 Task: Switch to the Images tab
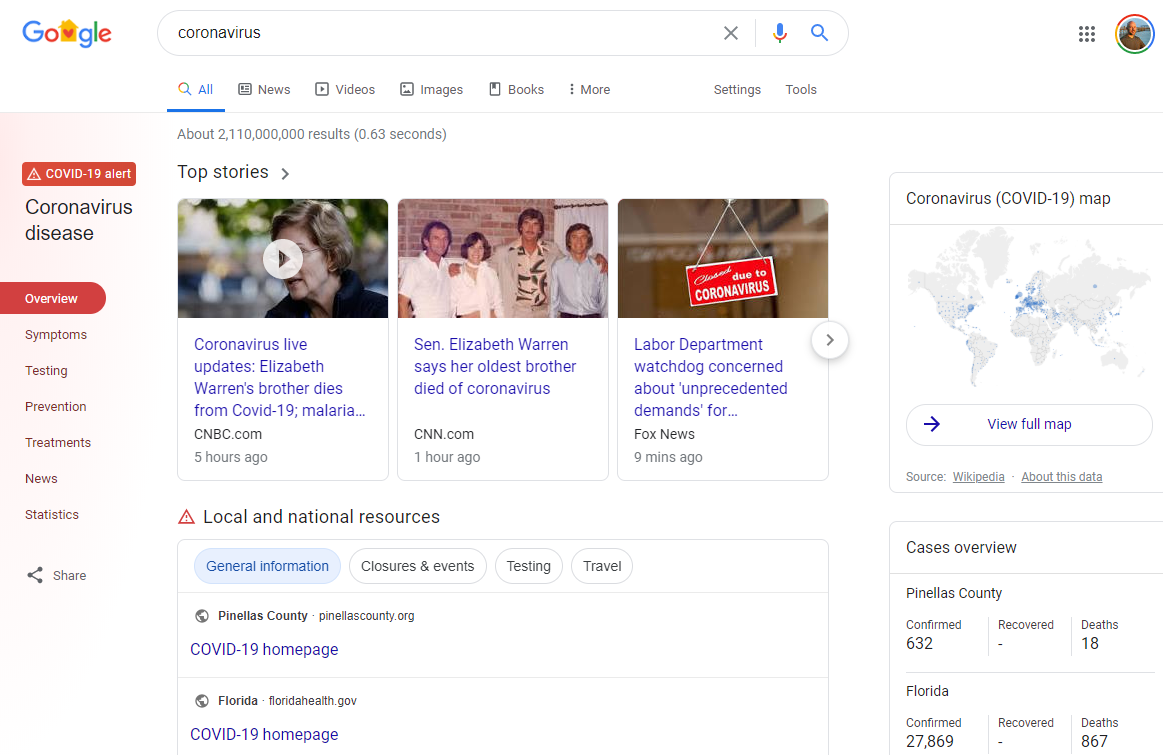(431, 90)
